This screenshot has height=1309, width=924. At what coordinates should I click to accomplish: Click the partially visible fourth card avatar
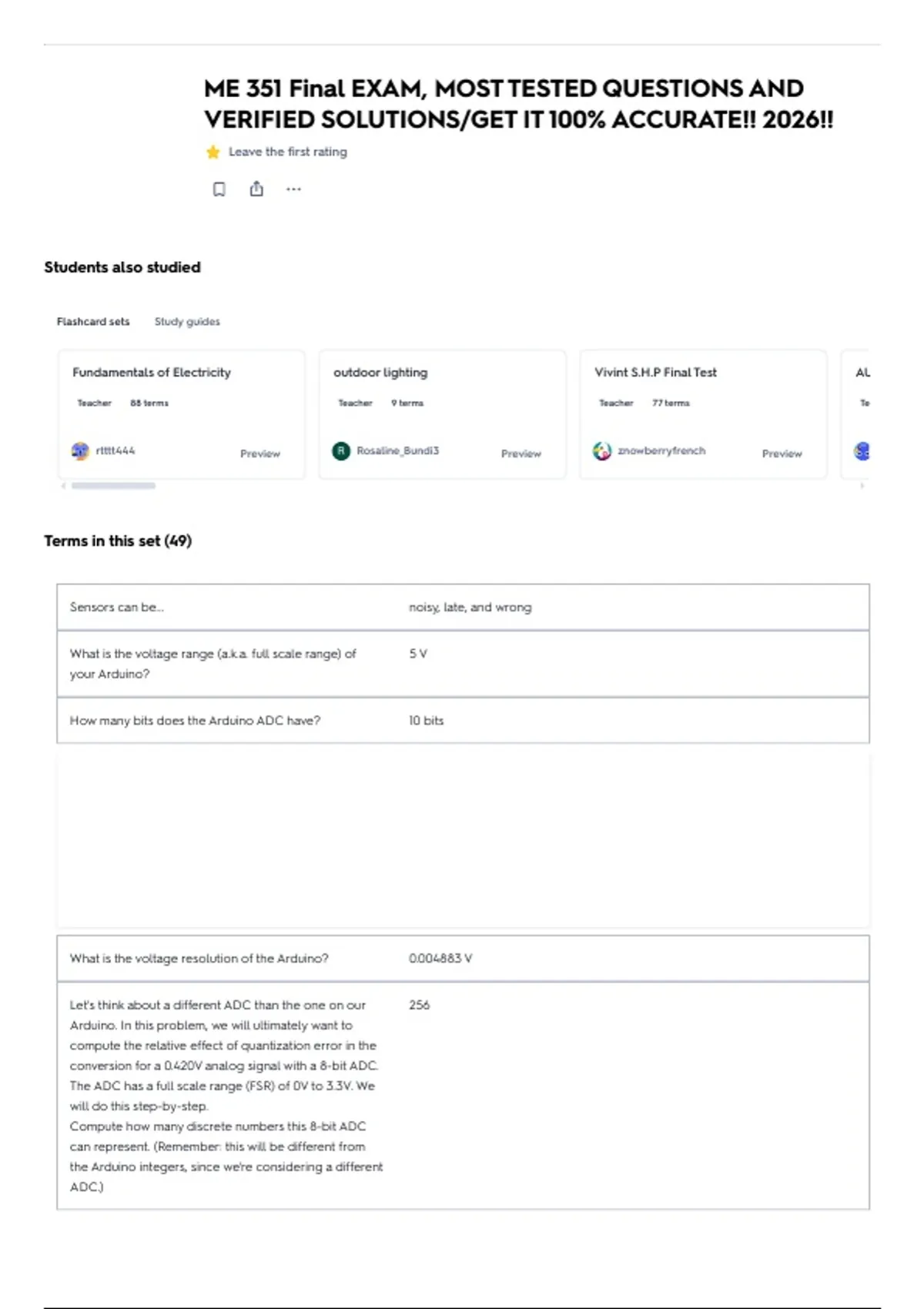862,451
